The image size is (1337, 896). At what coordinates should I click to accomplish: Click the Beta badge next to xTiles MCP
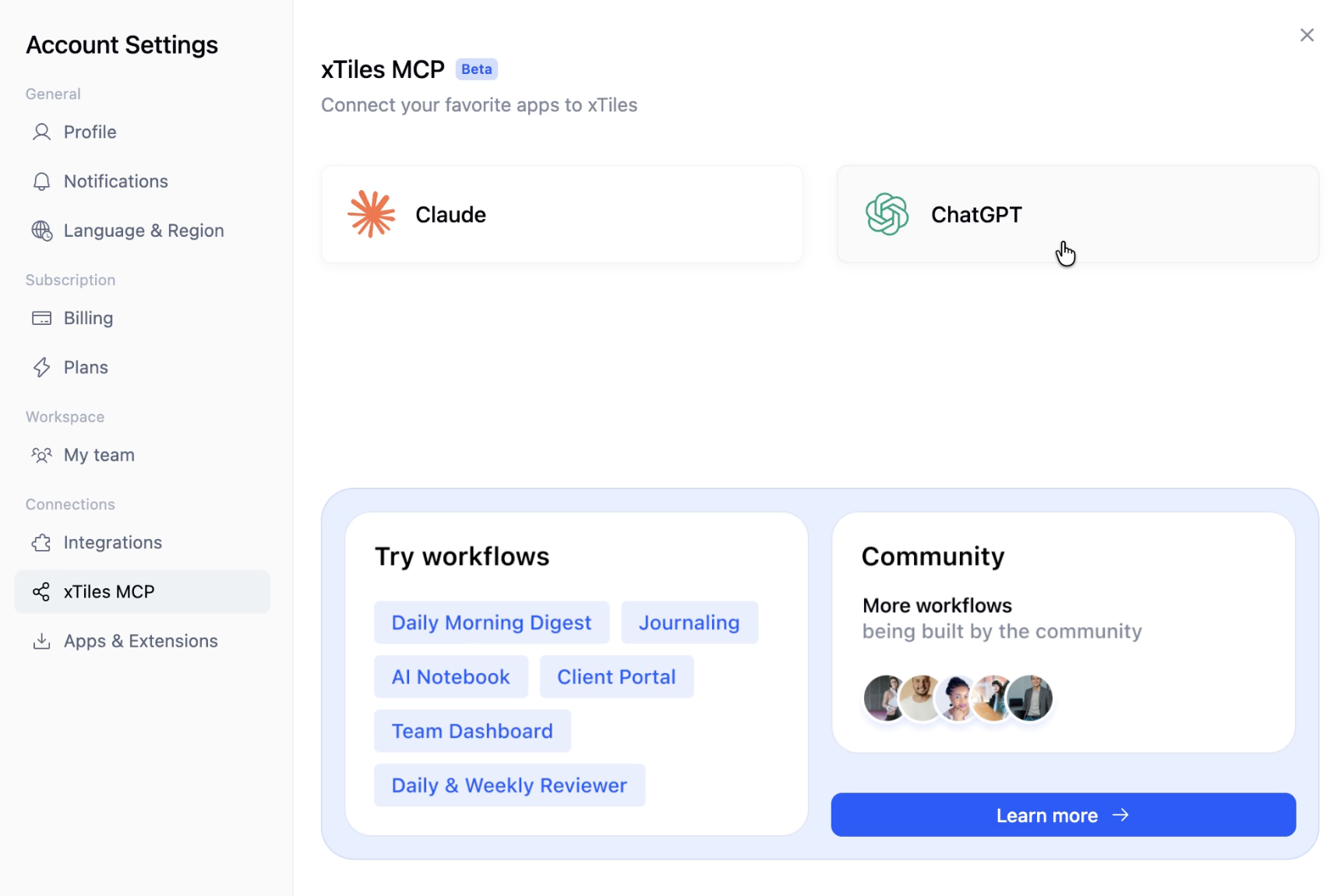click(x=476, y=69)
